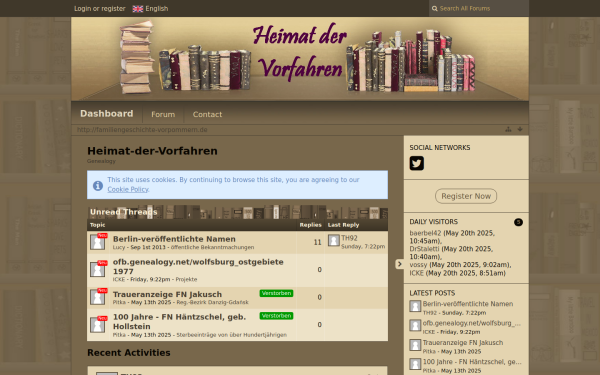600x375 pixels.
Task: Open DrStaletti in Daily Visitors
Action: [x=424, y=249]
